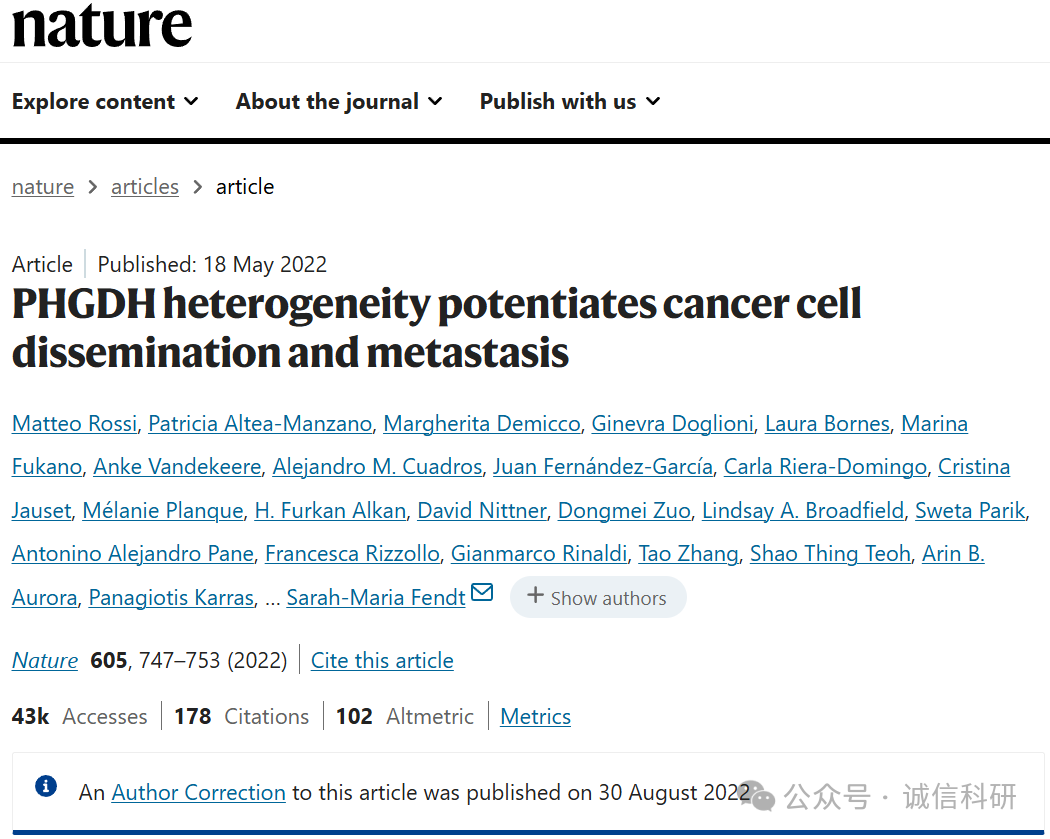Select author Sarah-Maria Fendt

[x=376, y=598]
